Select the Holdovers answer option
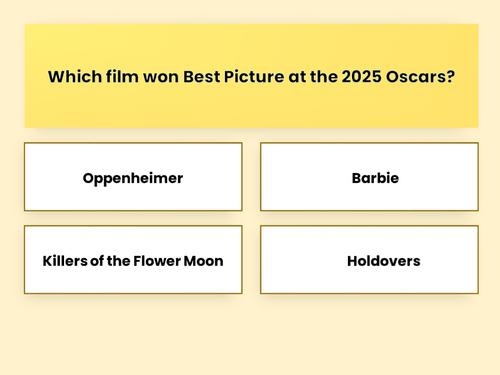Image resolution: width=500 pixels, height=375 pixels. coord(369,259)
